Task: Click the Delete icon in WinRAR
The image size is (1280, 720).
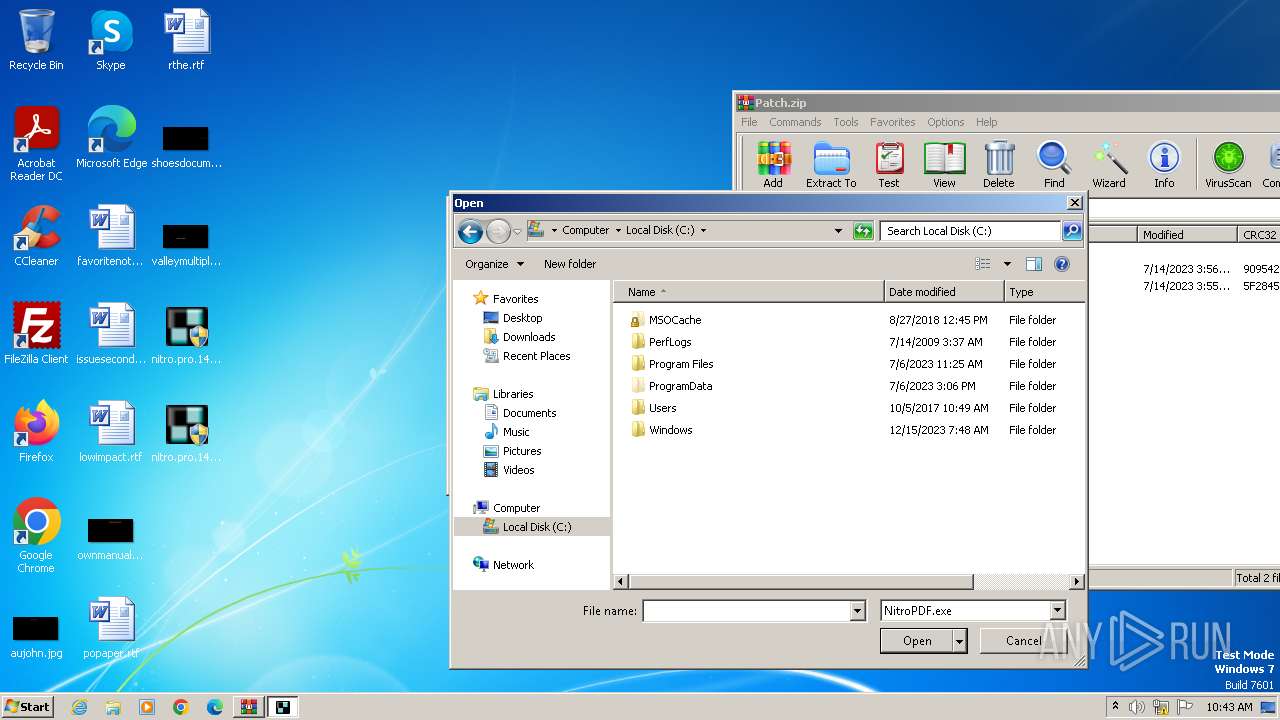Action: [x=999, y=164]
